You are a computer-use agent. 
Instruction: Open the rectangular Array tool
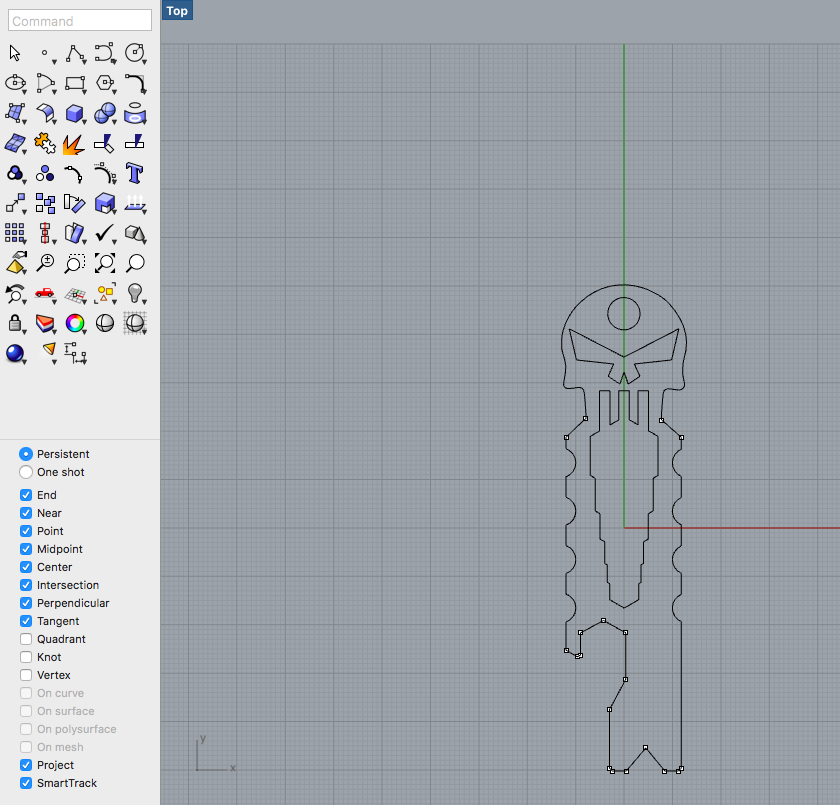click(15, 233)
